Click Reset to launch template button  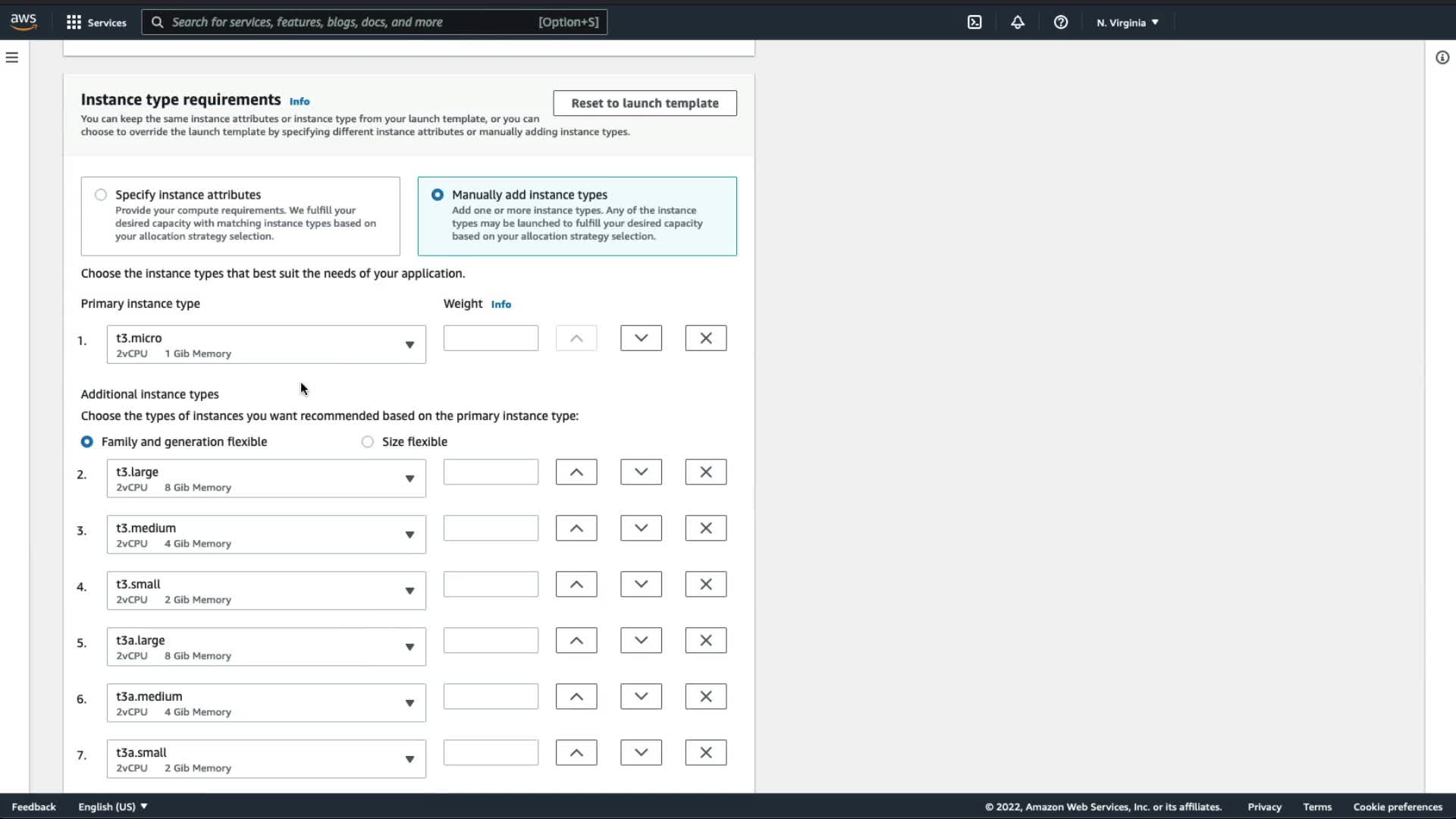pyautogui.click(x=645, y=103)
